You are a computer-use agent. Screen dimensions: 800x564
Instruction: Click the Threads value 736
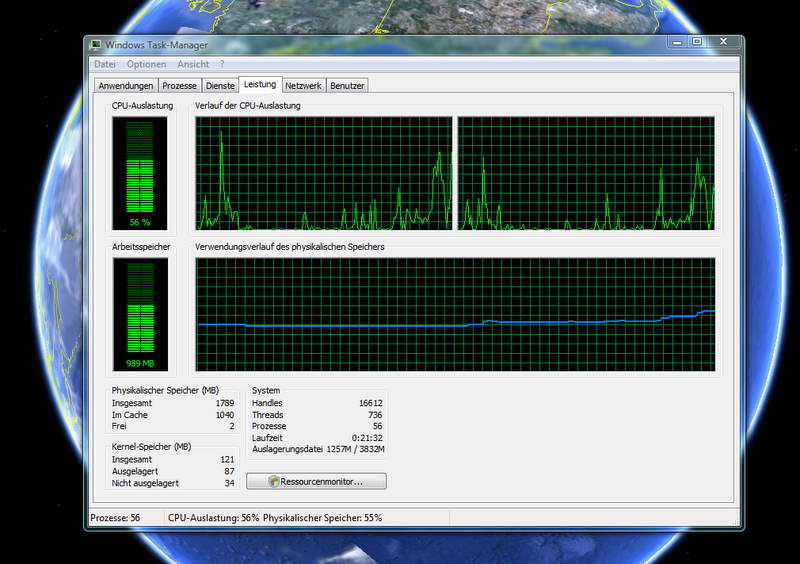375,415
